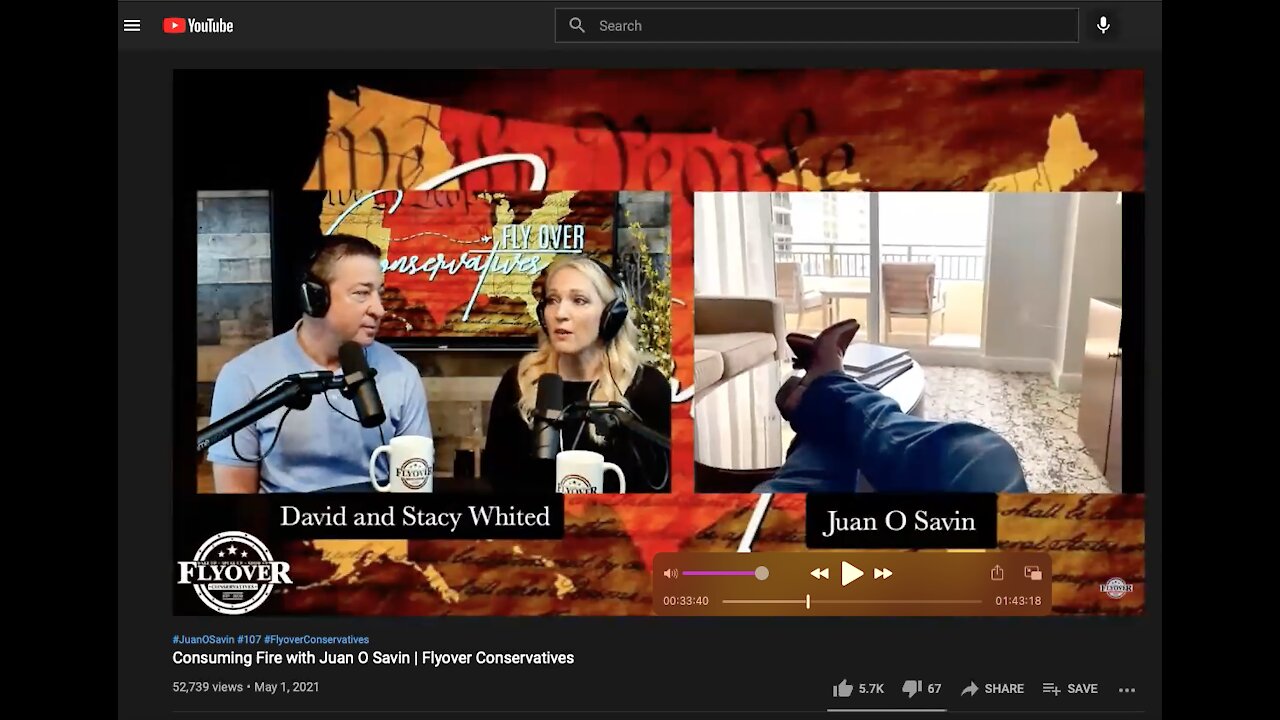Click the SHARE button
Image resolution: width=1280 pixels, height=720 pixels.
992,689
